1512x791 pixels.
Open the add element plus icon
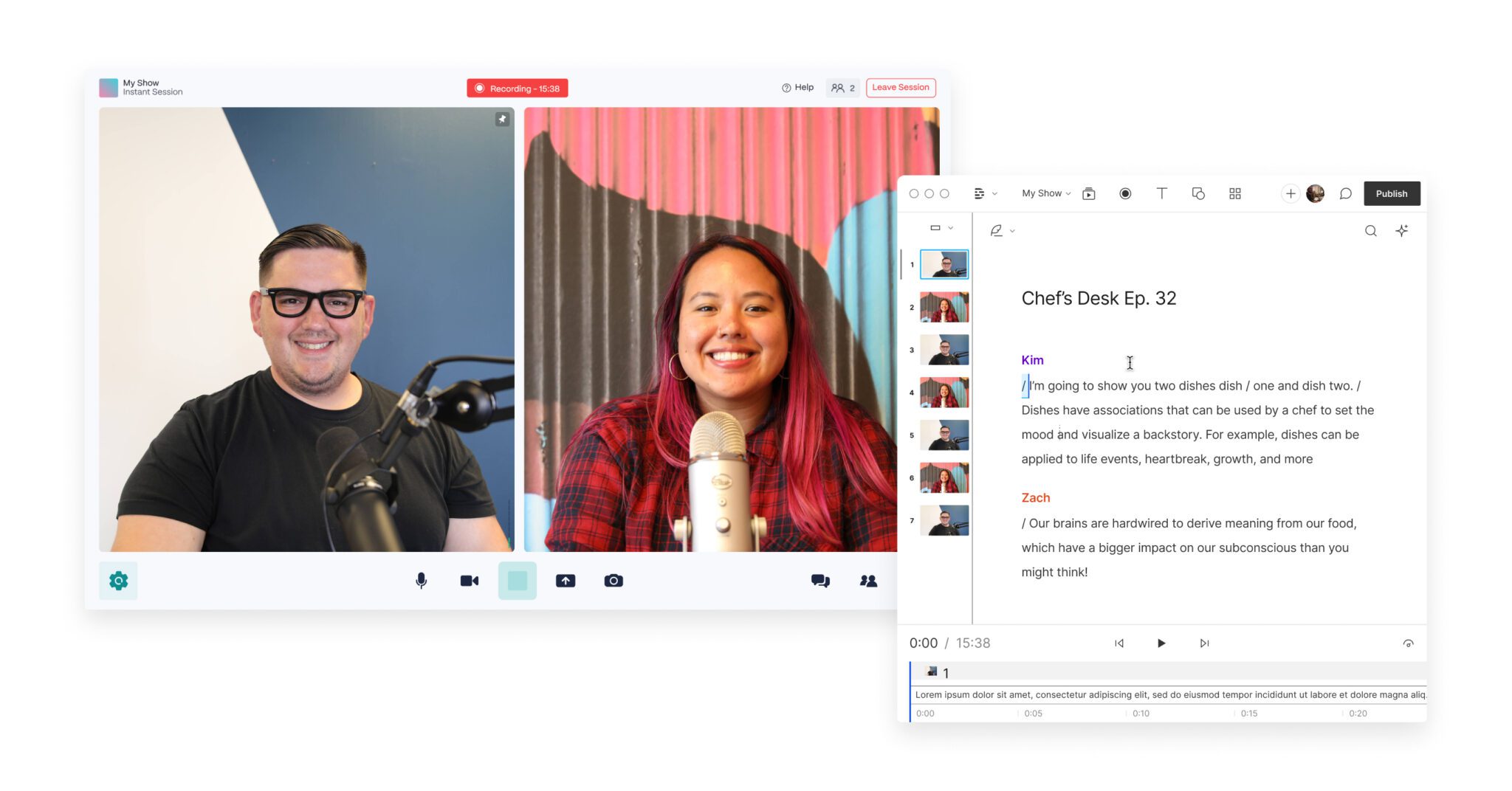pyautogui.click(x=1290, y=193)
